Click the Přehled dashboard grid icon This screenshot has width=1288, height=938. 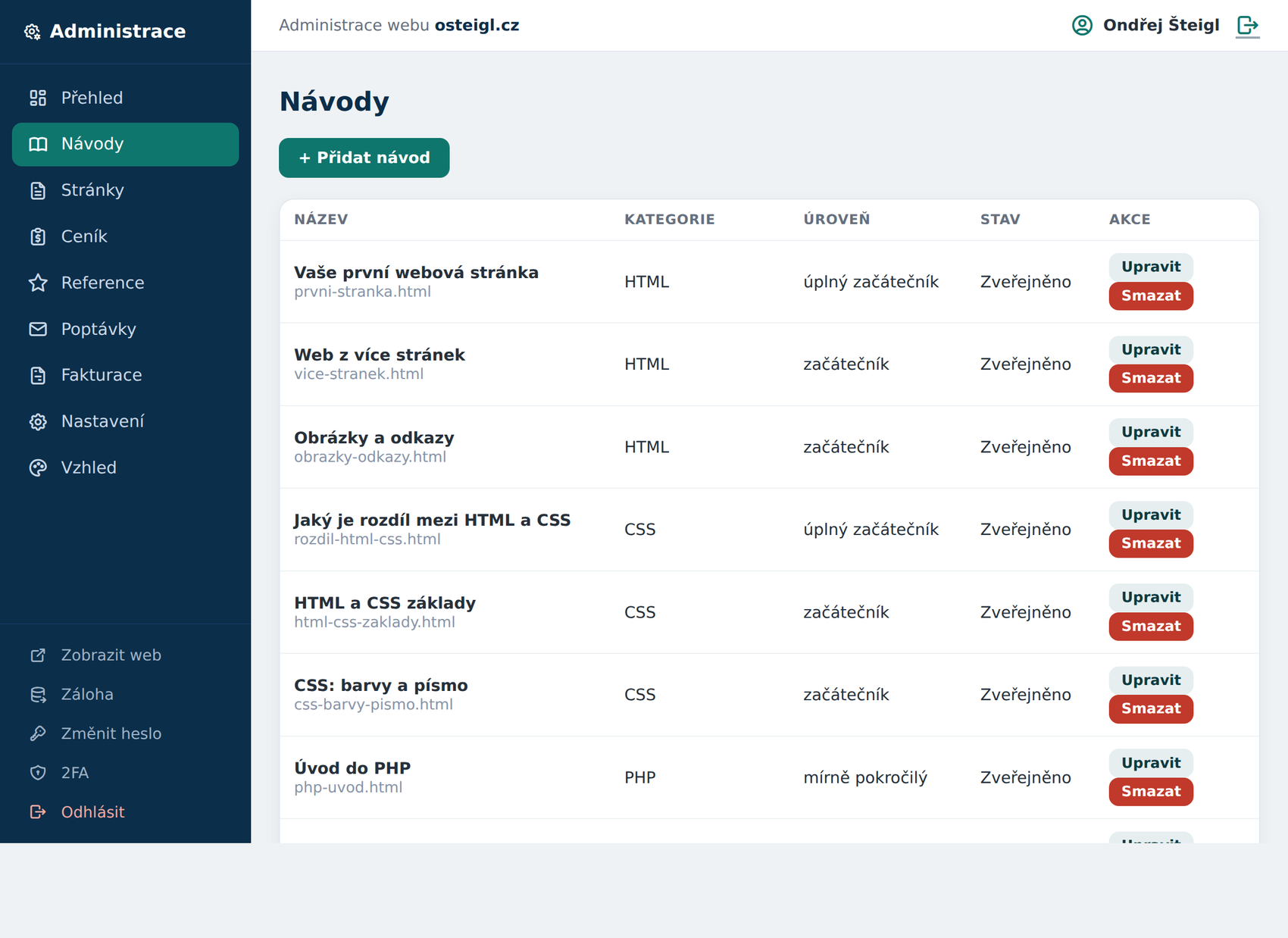point(38,98)
